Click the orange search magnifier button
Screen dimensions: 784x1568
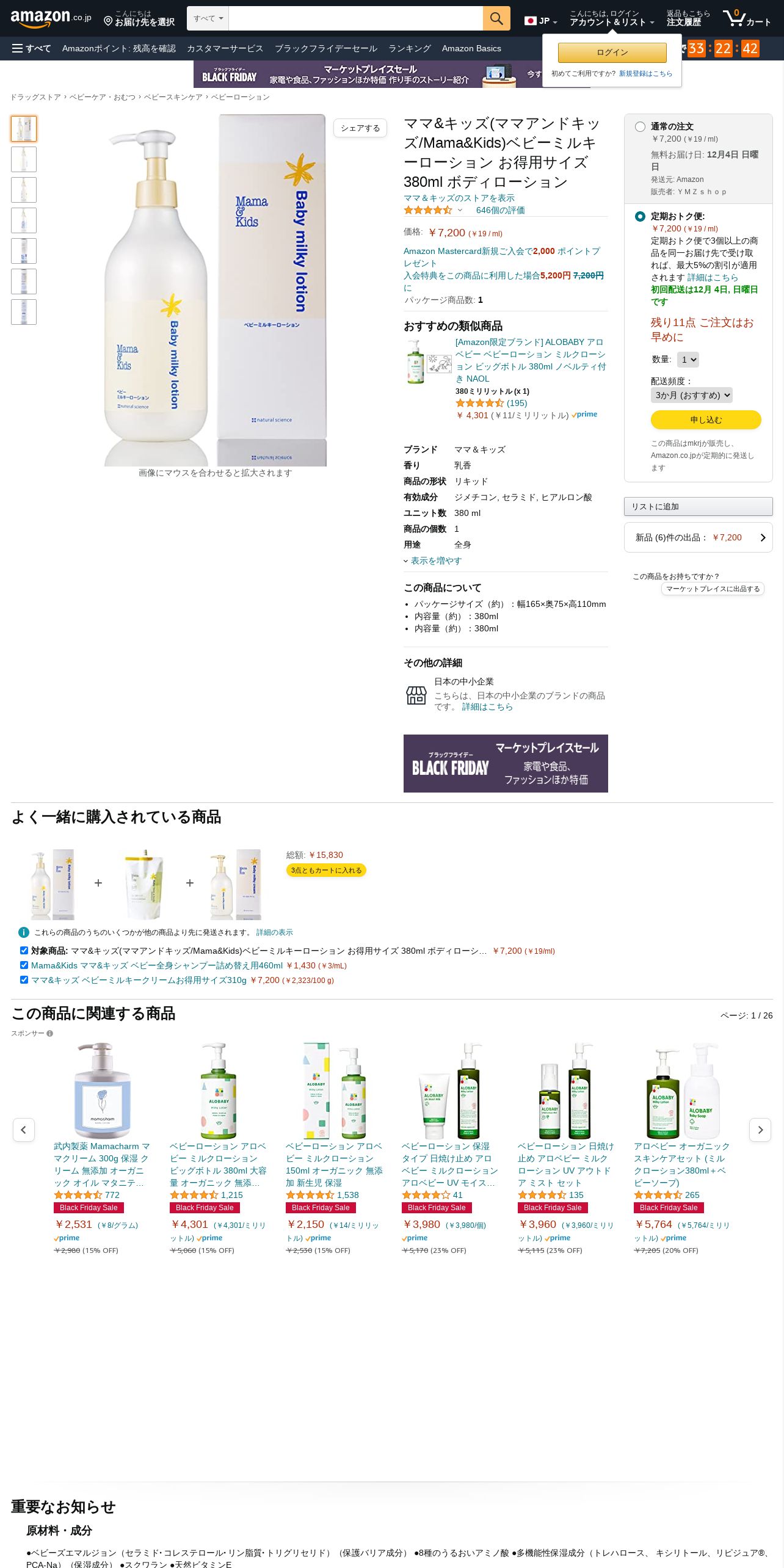[x=496, y=19]
